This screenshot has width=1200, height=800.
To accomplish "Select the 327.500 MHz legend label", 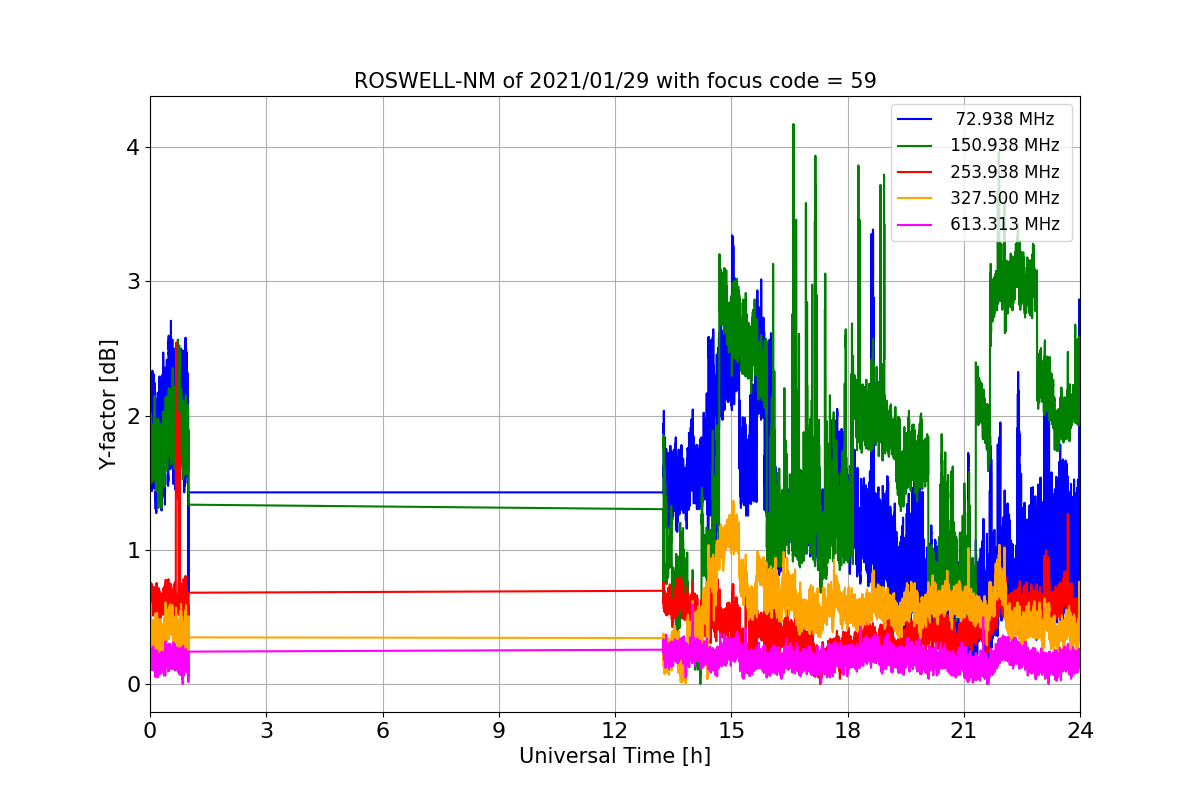I will pos(1005,198).
